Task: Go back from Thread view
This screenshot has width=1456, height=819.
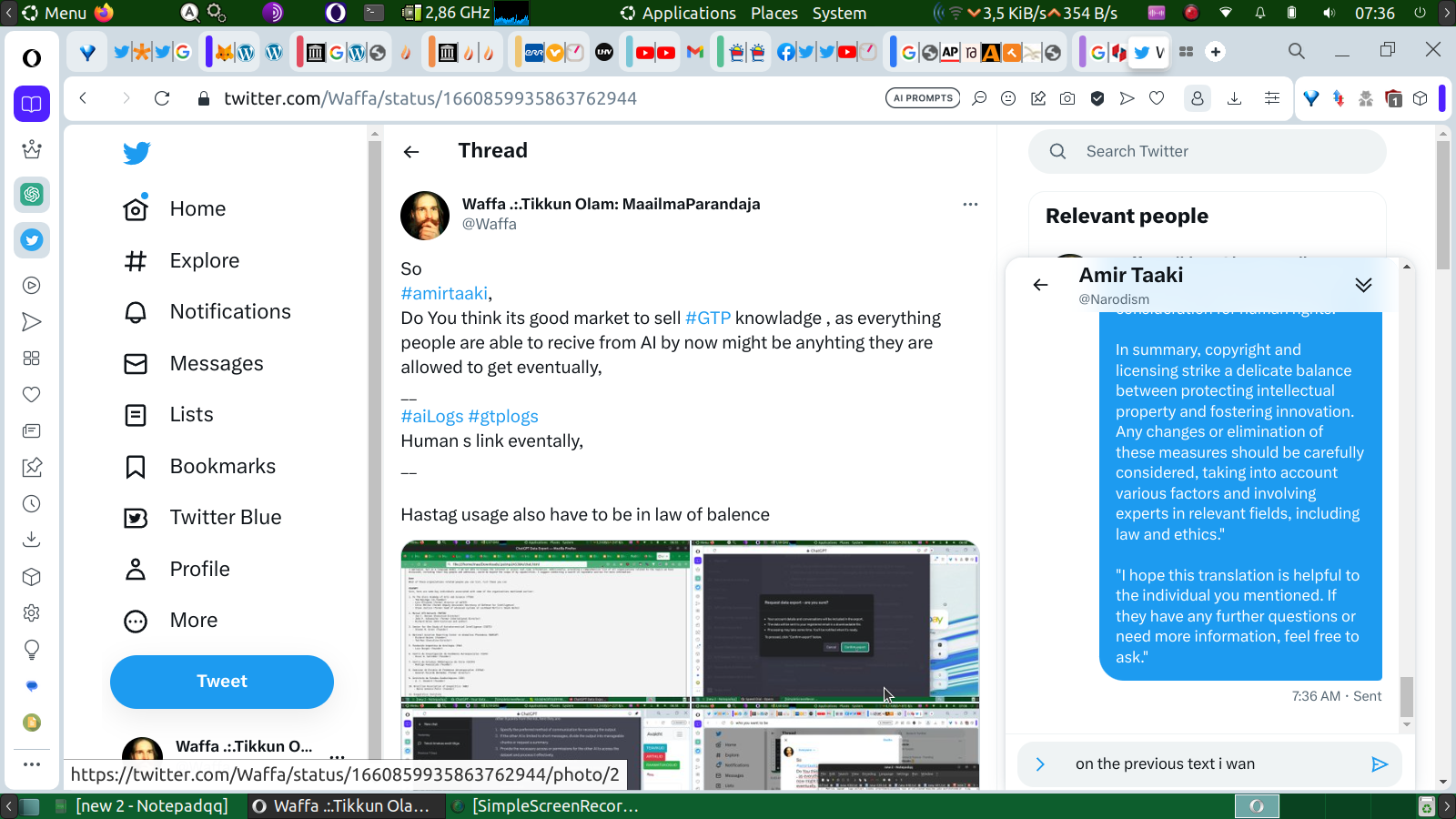Action: pos(411,152)
